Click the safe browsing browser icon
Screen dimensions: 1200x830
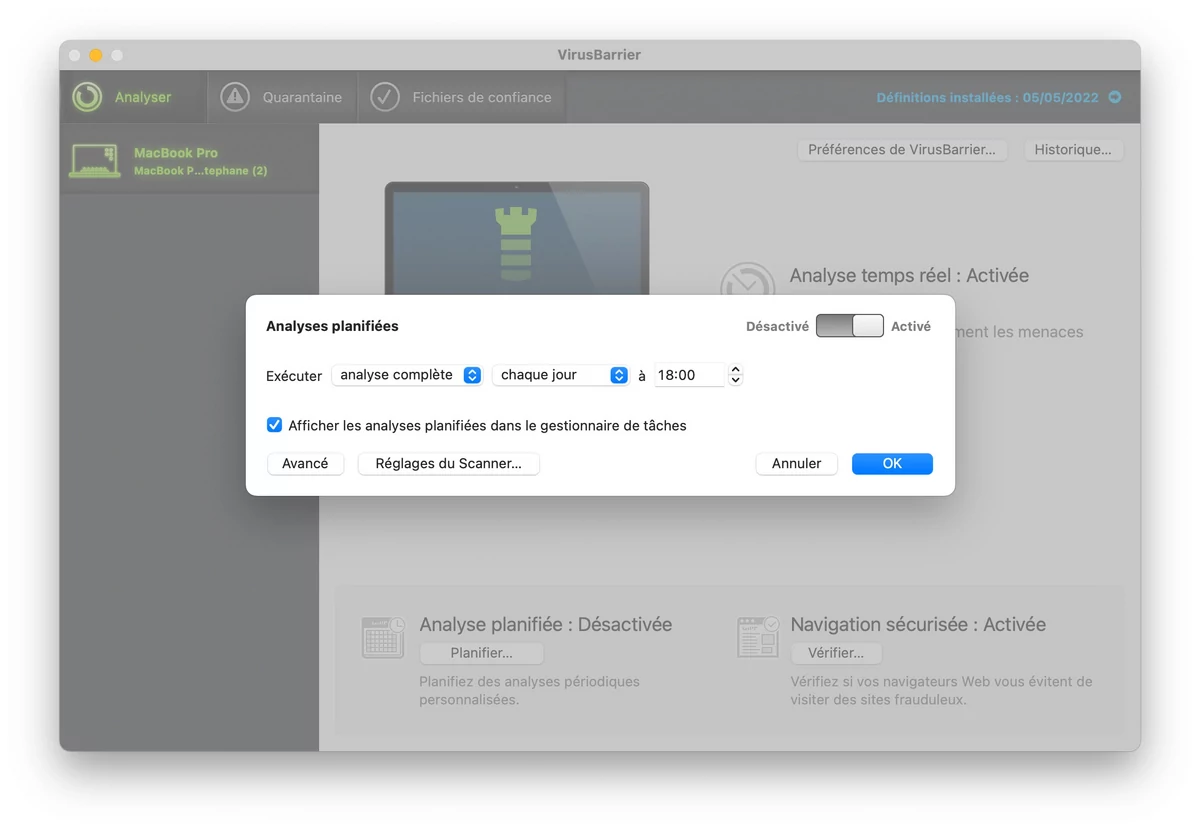(758, 637)
